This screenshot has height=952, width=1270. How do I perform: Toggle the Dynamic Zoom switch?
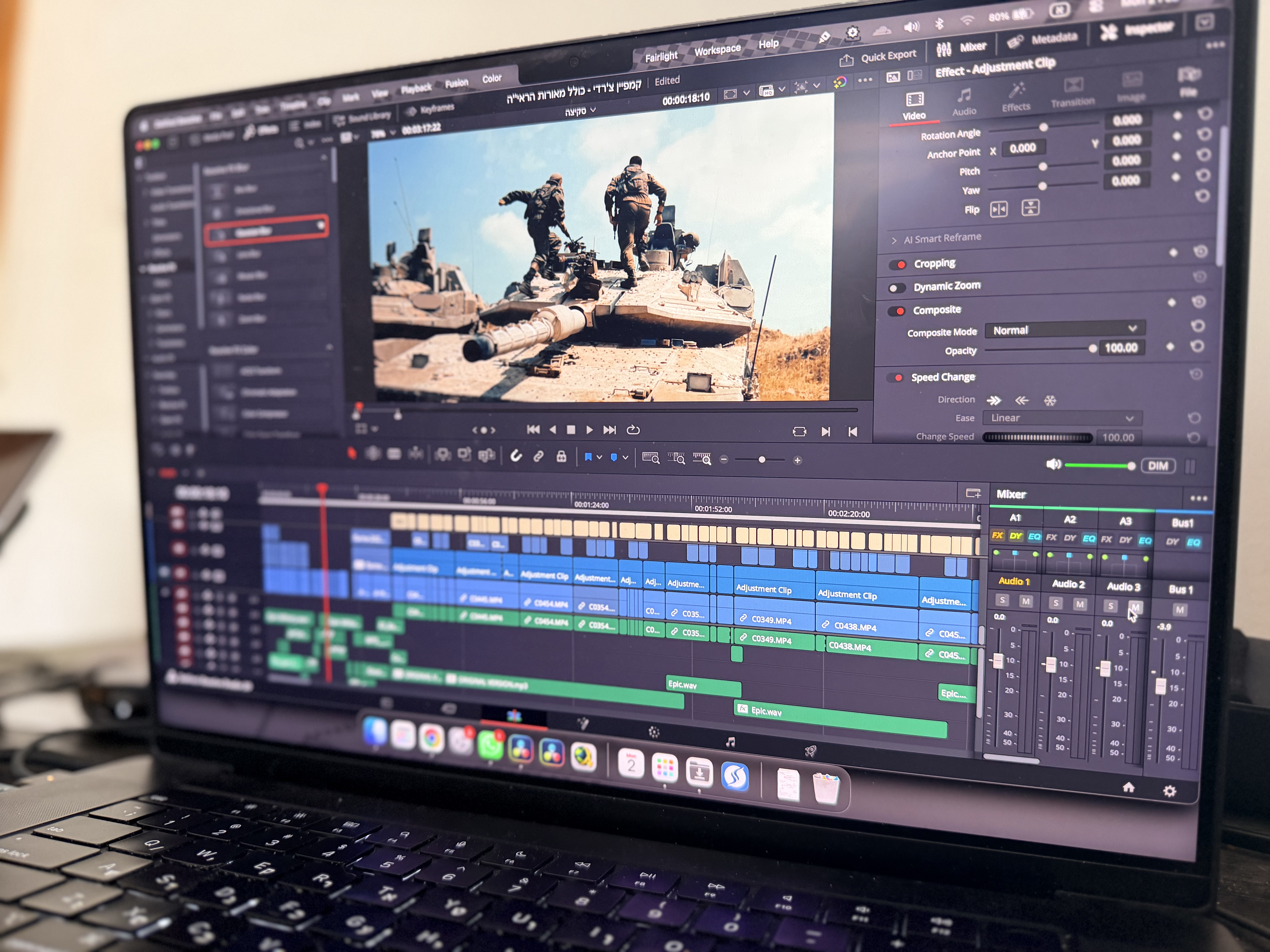tap(897, 288)
